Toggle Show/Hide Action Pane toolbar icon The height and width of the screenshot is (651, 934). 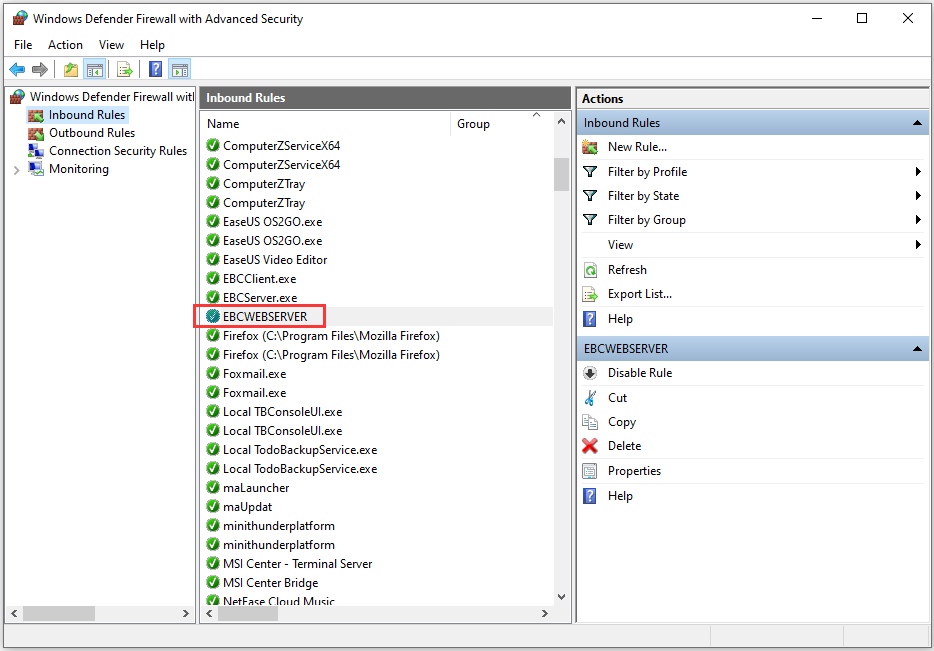(x=180, y=70)
